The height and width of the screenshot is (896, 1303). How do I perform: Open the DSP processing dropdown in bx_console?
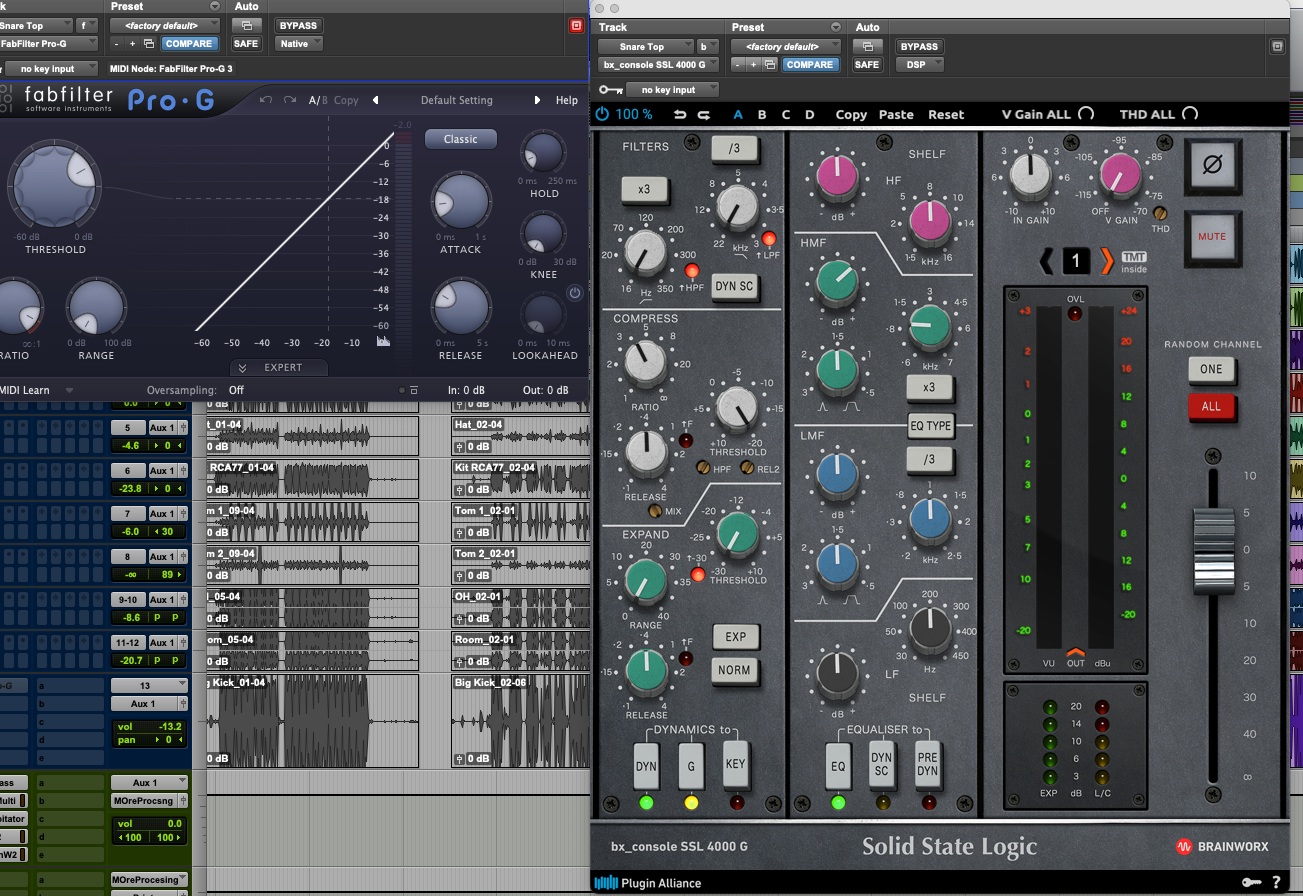coord(919,65)
